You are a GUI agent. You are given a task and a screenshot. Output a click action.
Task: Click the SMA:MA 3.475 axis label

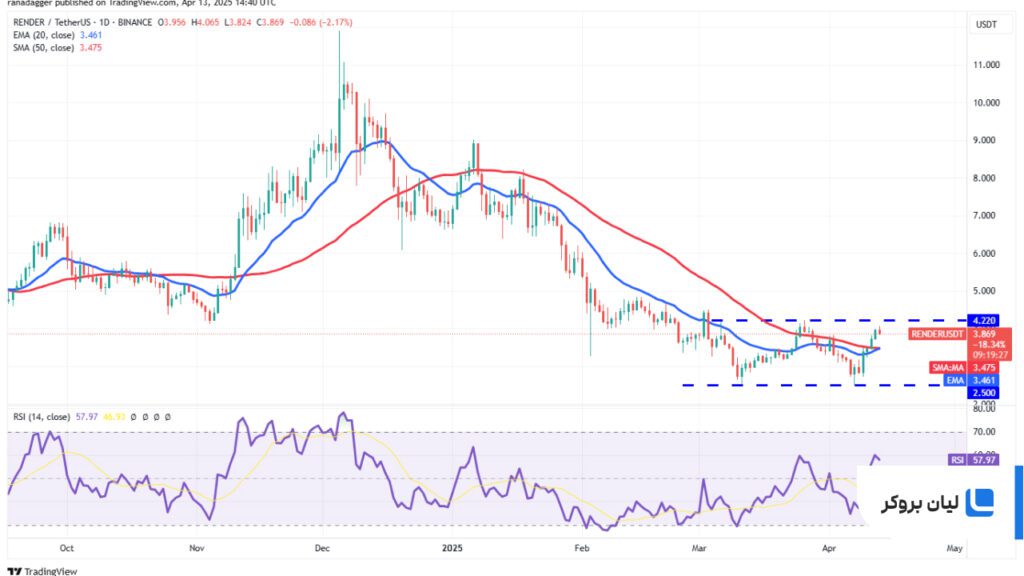point(964,368)
